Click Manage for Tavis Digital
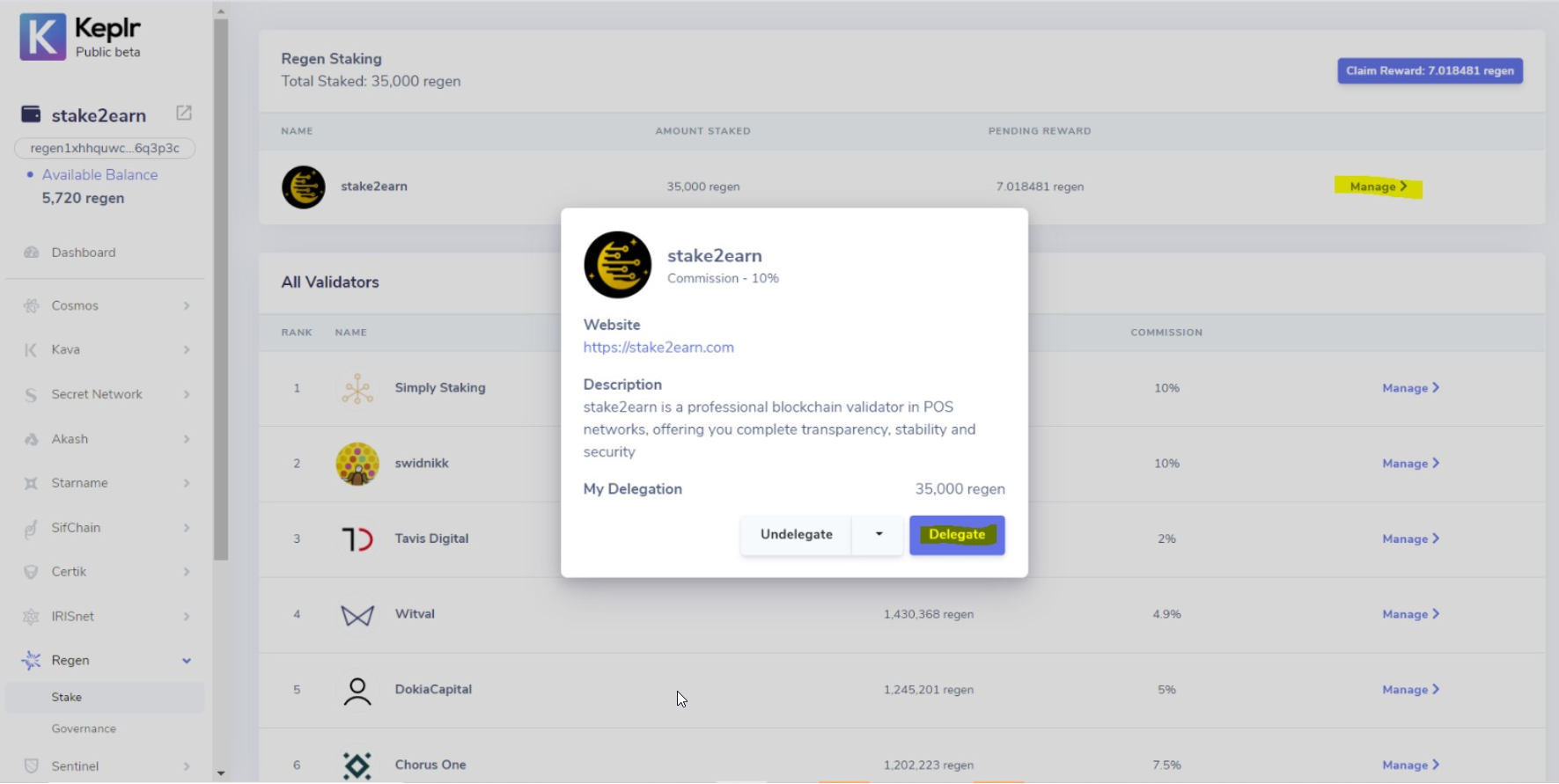The image size is (1559, 784). pos(1411,539)
